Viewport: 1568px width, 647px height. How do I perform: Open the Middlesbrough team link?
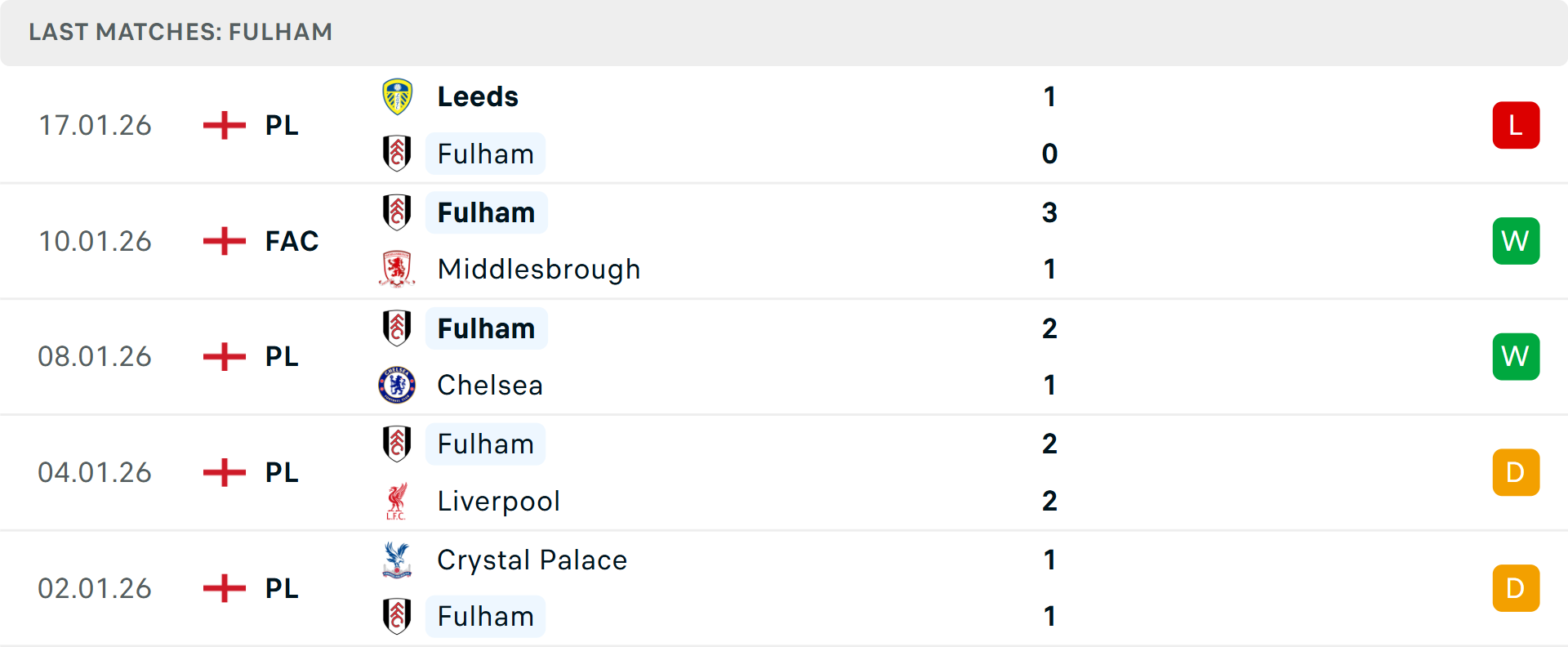[x=538, y=269]
